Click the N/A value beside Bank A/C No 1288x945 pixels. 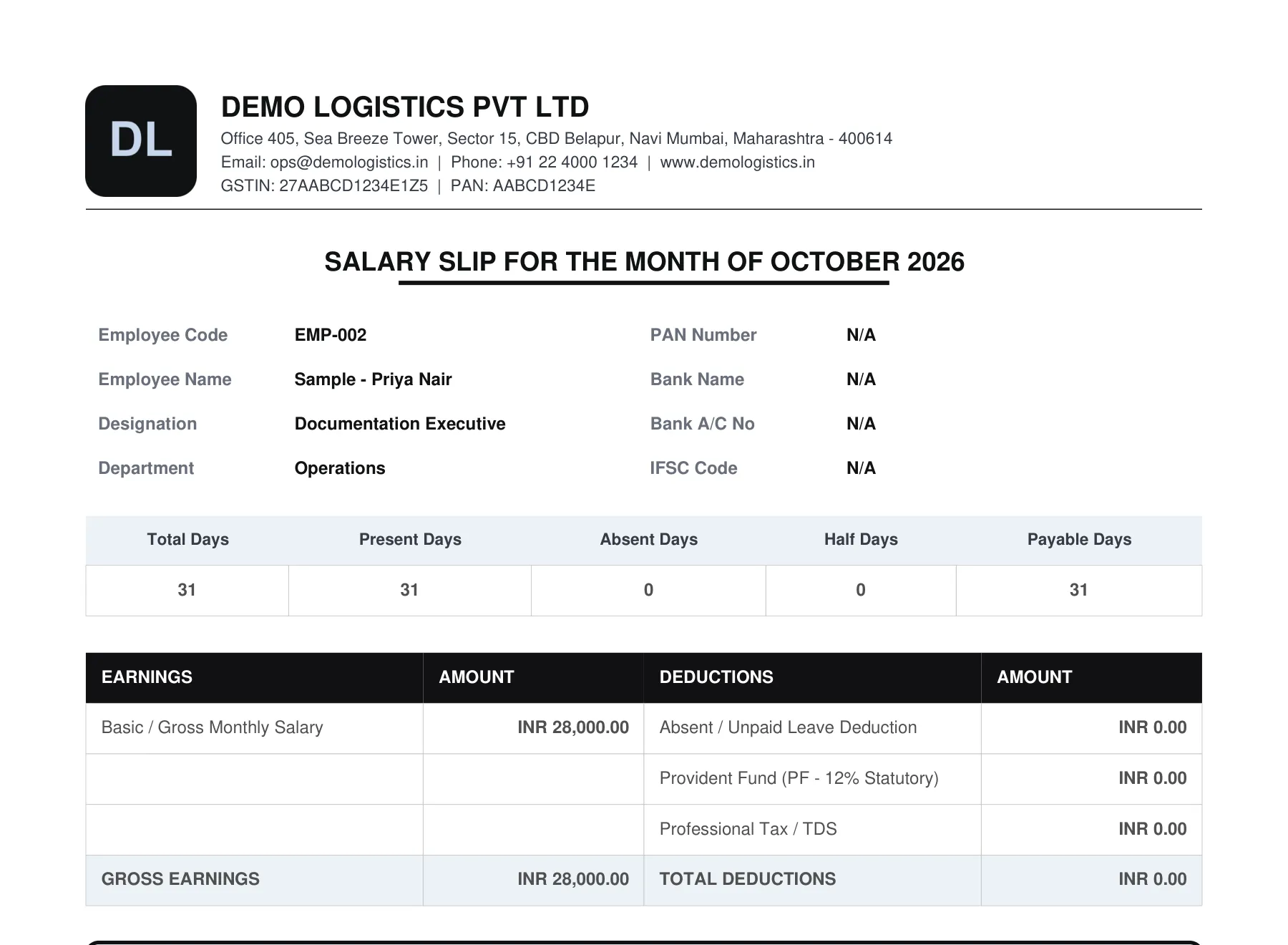point(861,424)
